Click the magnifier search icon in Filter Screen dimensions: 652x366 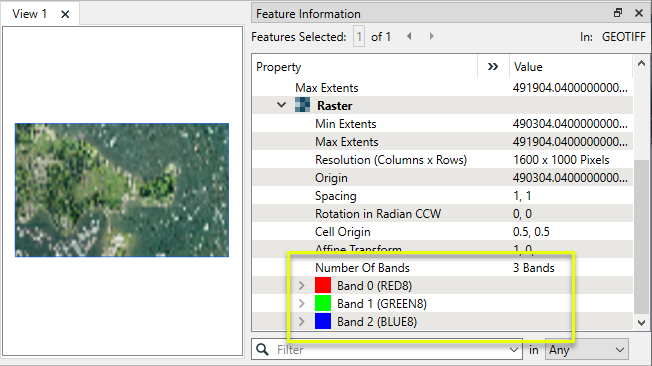[262, 350]
